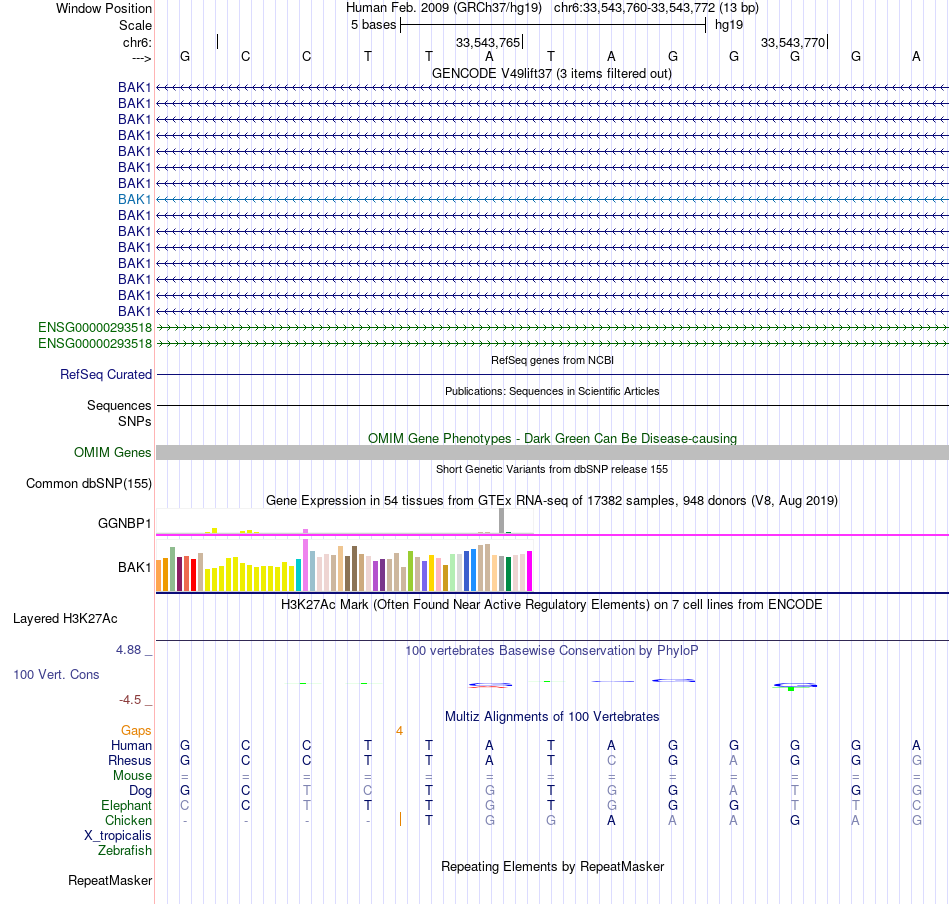The image size is (950, 904).
Task: Click the 33,543,765 coordinate marker
Action: pos(488,42)
